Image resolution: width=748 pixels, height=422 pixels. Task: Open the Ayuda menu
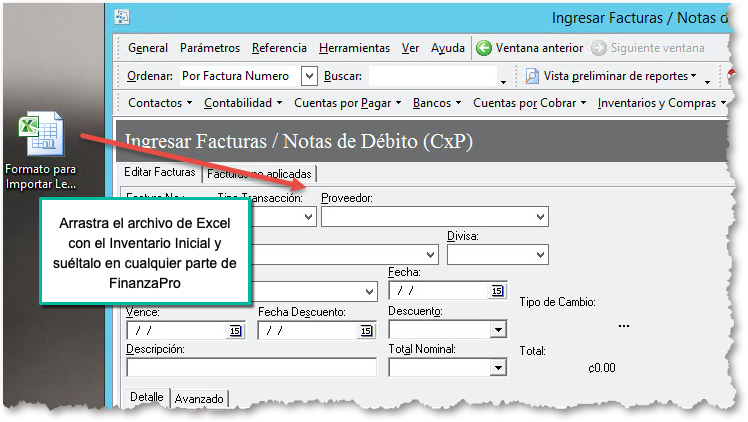coord(448,48)
